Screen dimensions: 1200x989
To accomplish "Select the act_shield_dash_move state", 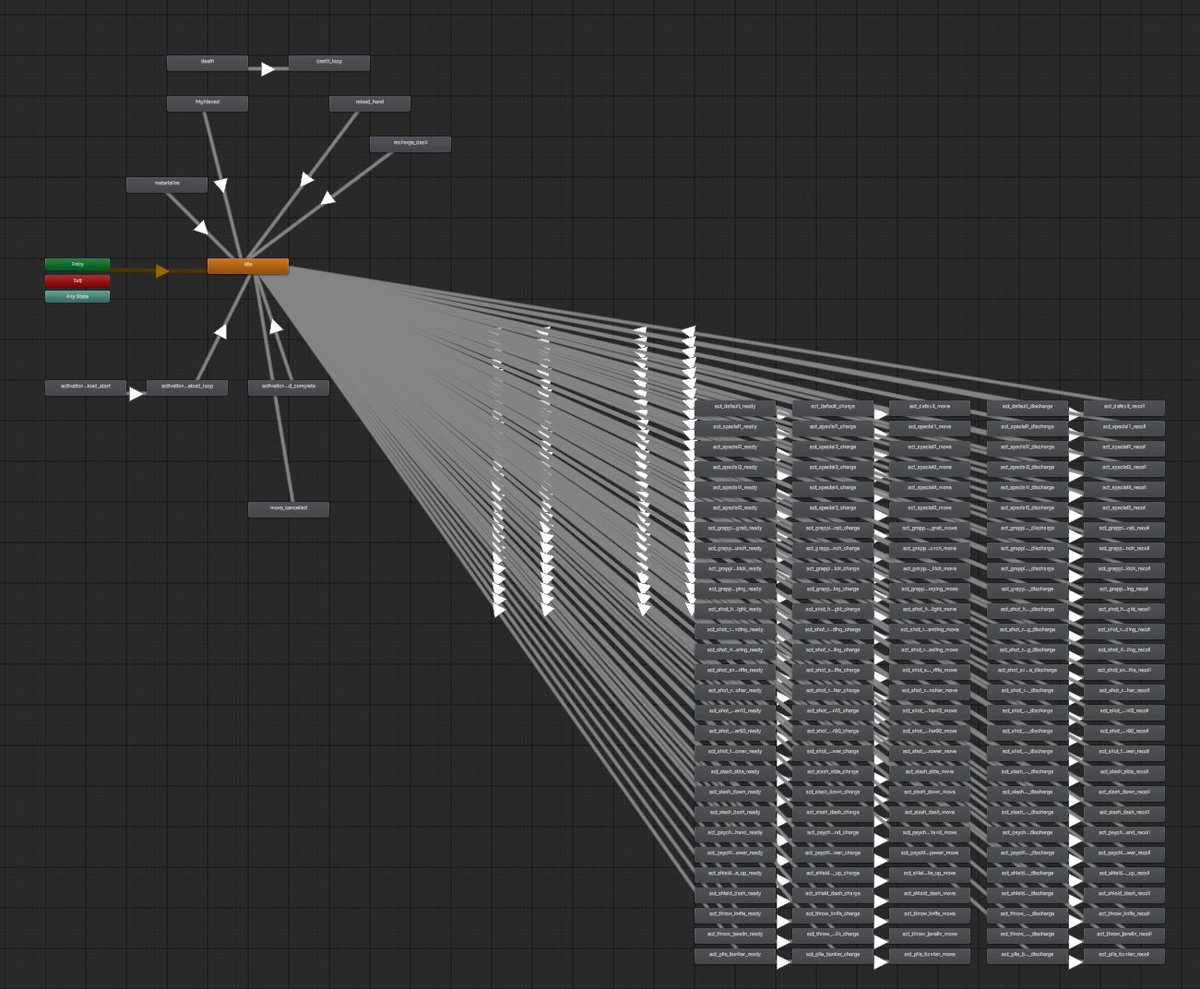I will [930, 894].
